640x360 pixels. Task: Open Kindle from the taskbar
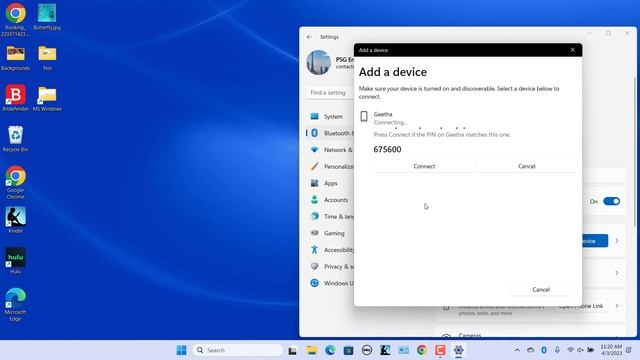[385, 350]
